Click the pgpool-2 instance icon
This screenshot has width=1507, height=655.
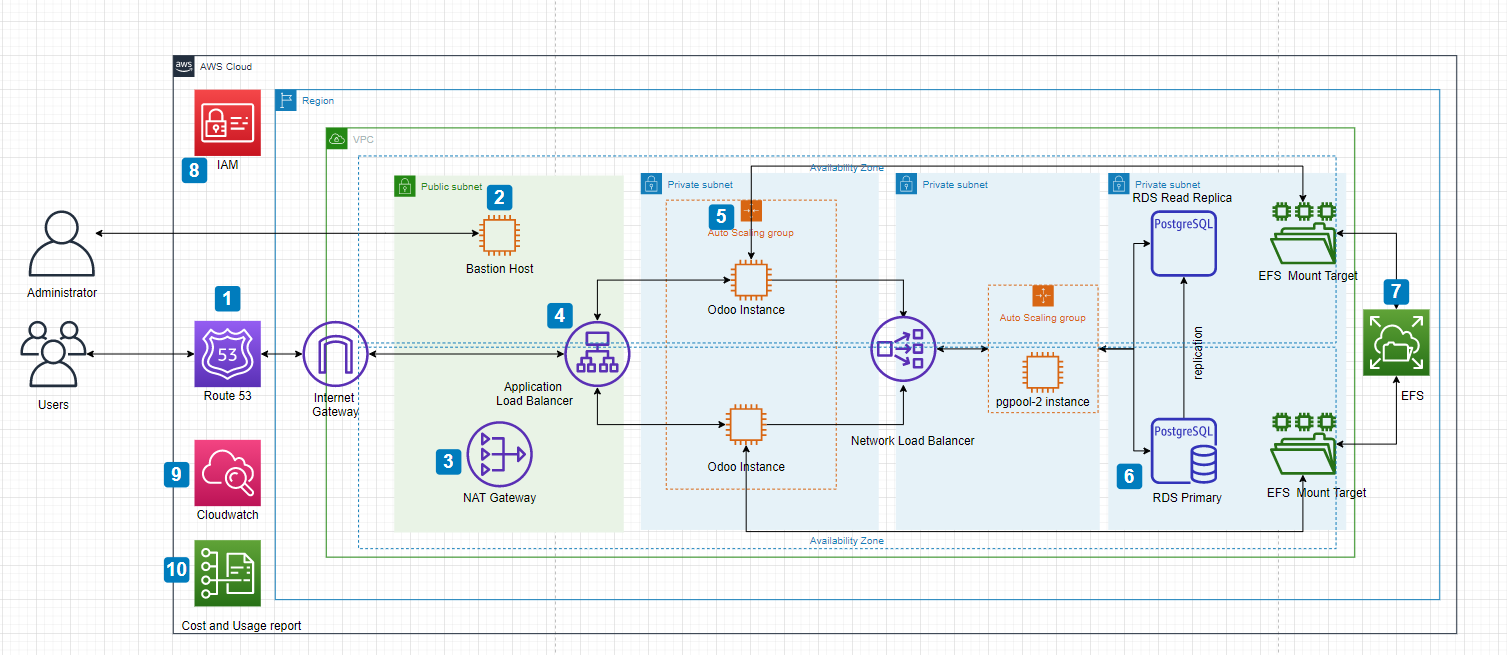pos(1043,371)
